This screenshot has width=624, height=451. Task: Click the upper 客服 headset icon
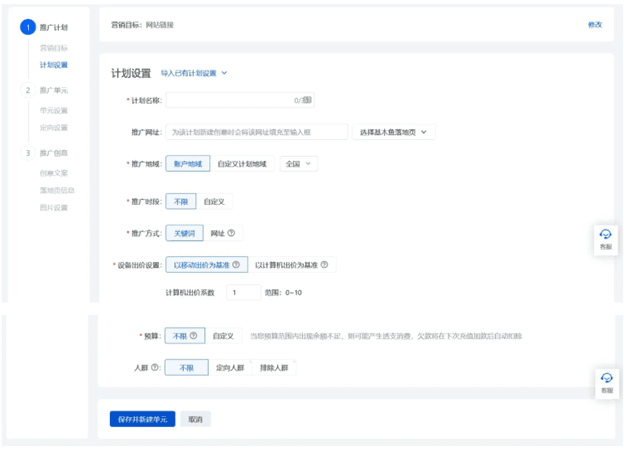(x=605, y=234)
